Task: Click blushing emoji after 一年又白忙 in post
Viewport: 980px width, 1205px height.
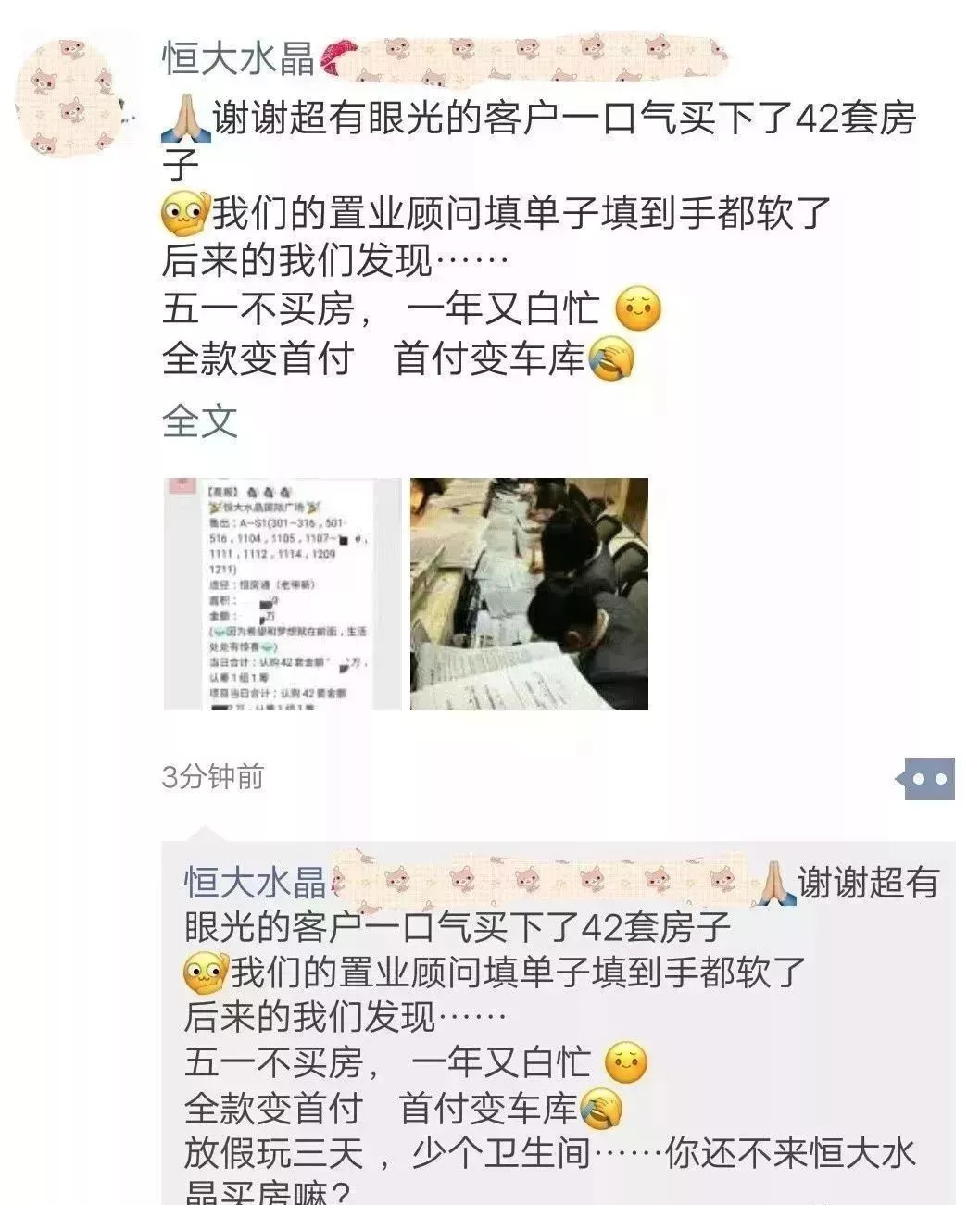Action: tap(638, 309)
